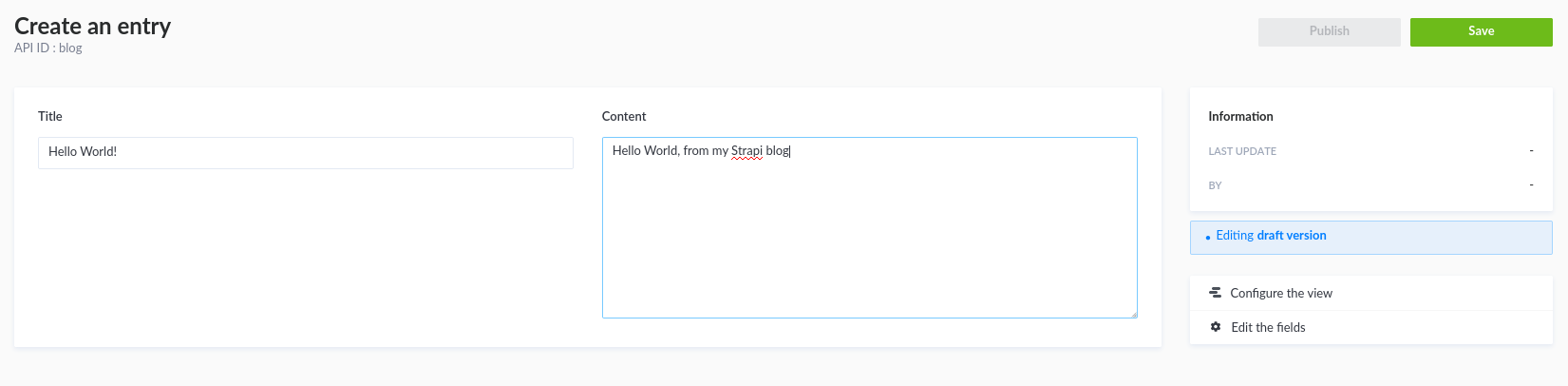Select the Editing draft version text
1568x386 pixels.
pyautogui.click(x=1271, y=236)
